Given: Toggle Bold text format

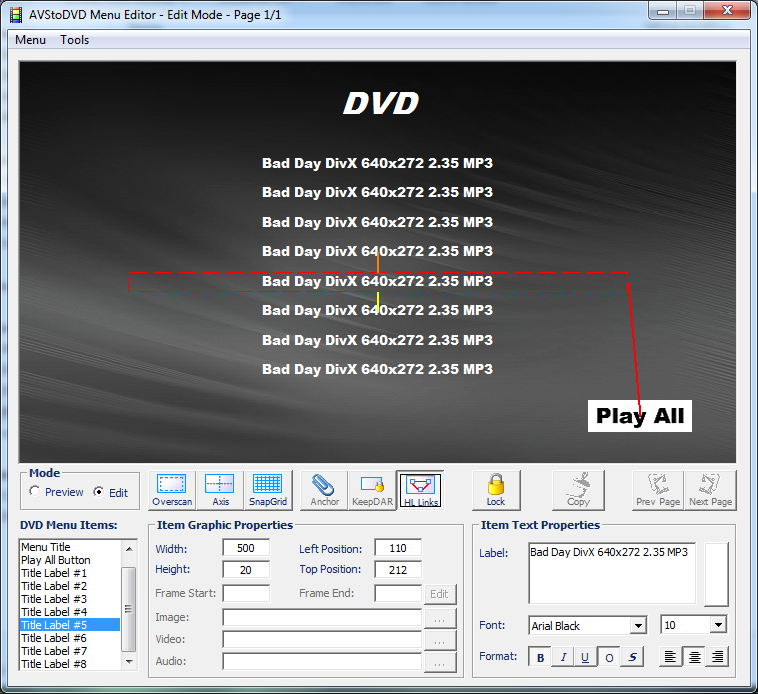Looking at the screenshot, I should pyautogui.click(x=540, y=657).
